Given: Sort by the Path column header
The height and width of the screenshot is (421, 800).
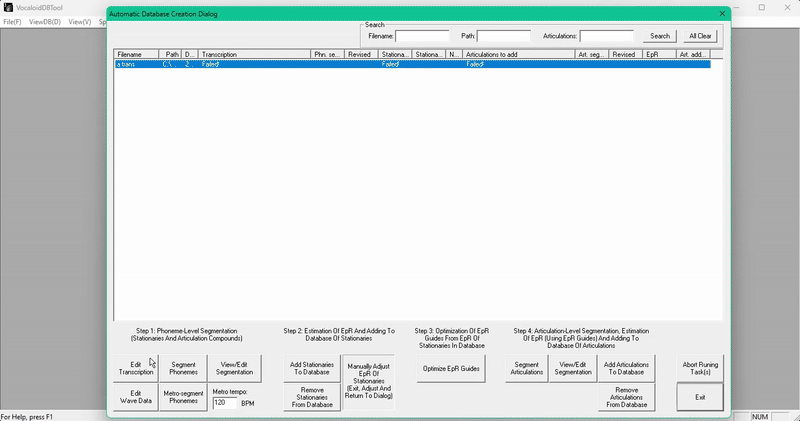Looking at the screenshot, I should coord(170,54).
